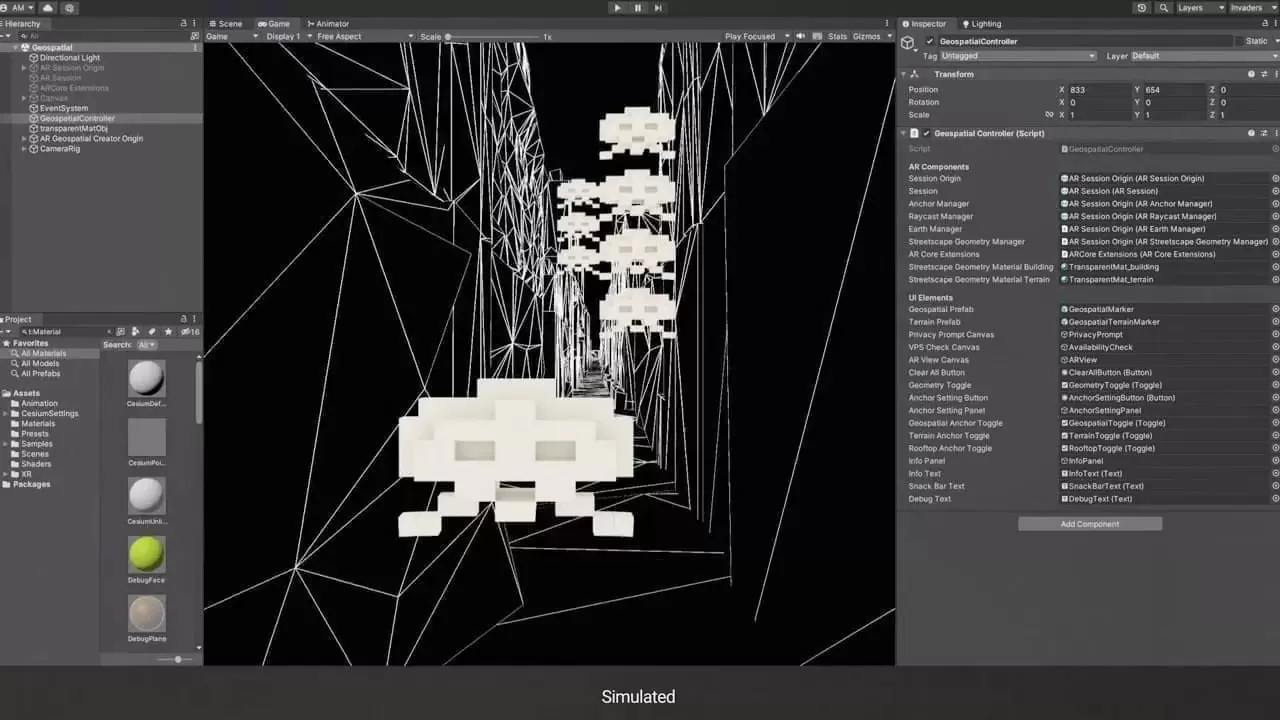Mute game audio using the speaker icon
The width and height of the screenshot is (1280, 720).
(800, 37)
